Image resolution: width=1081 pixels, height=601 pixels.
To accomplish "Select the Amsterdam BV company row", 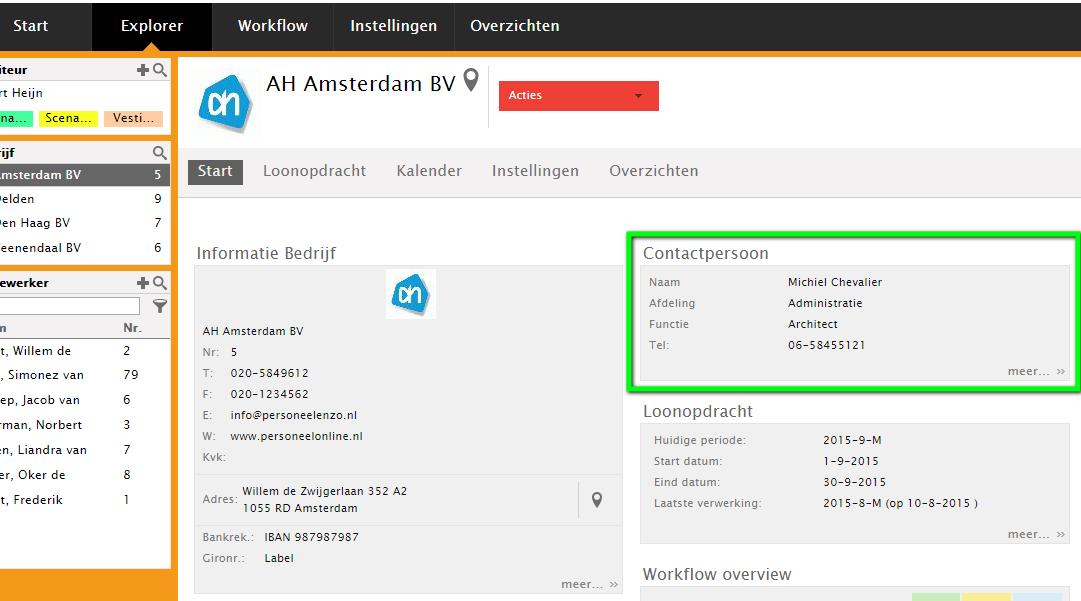I will click(x=85, y=175).
